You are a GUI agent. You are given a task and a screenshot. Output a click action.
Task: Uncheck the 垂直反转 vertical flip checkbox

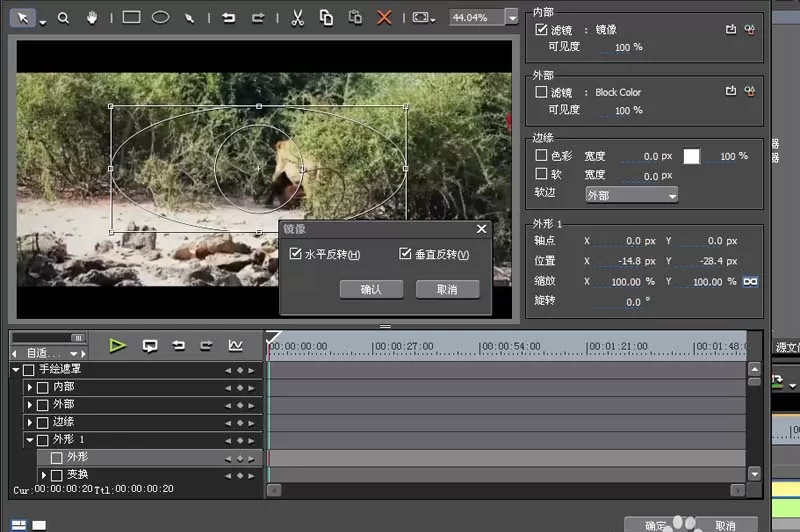click(405, 254)
